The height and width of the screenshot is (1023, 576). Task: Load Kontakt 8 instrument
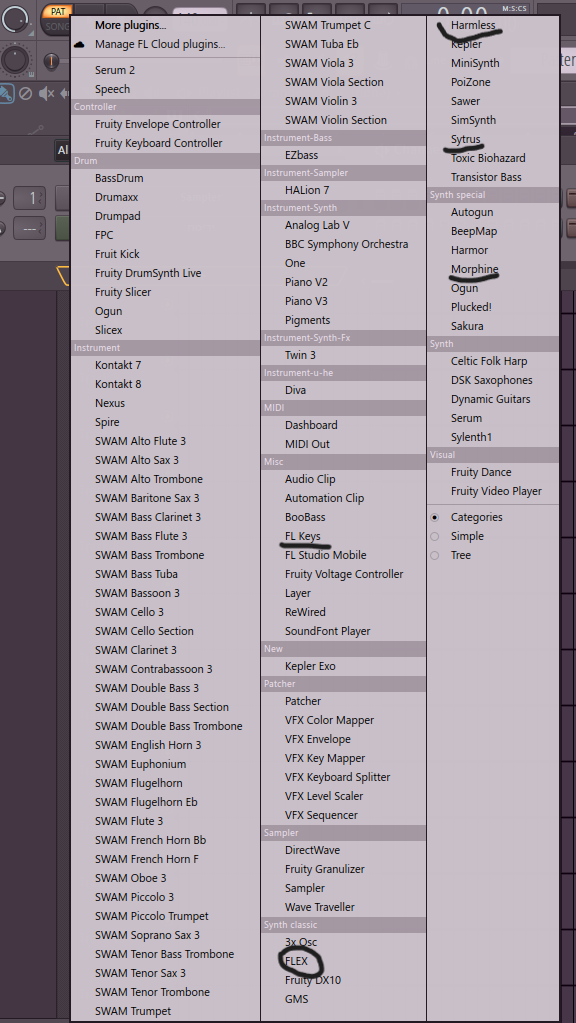[118, 384]
